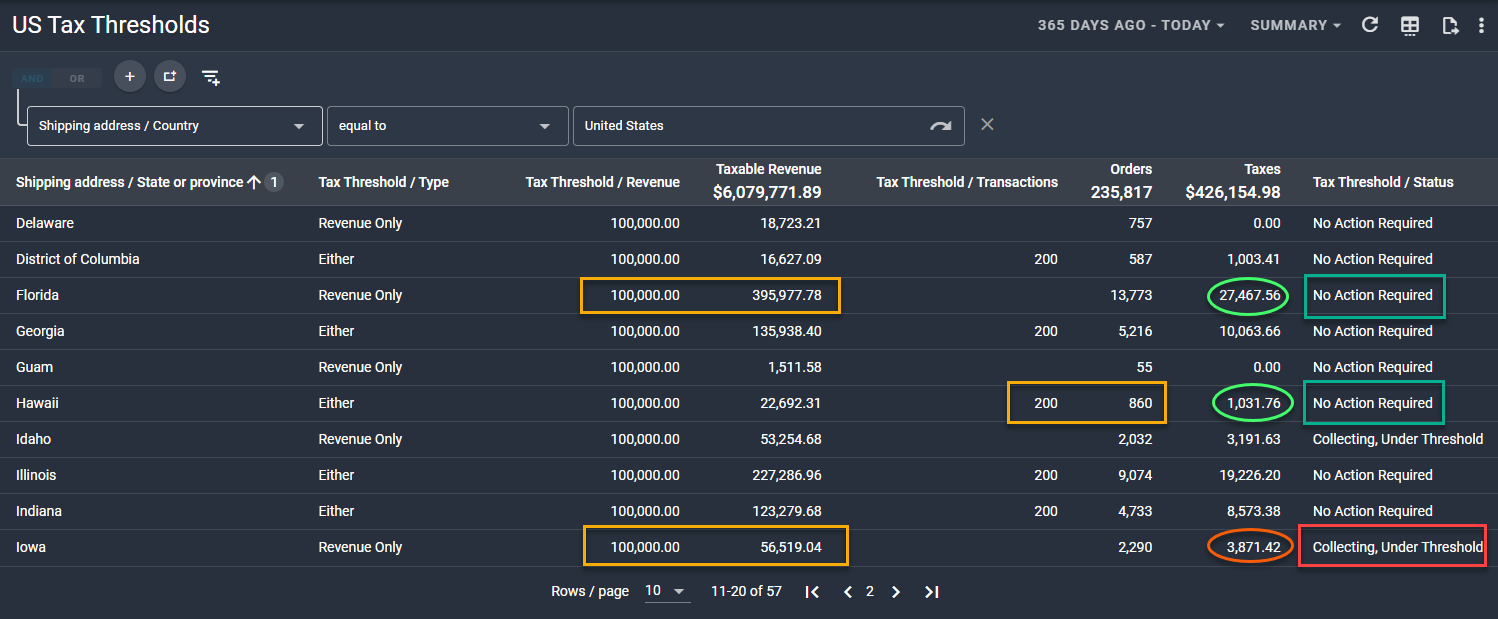Sort by Taxable Revenue column header

(x=768, y=169)
